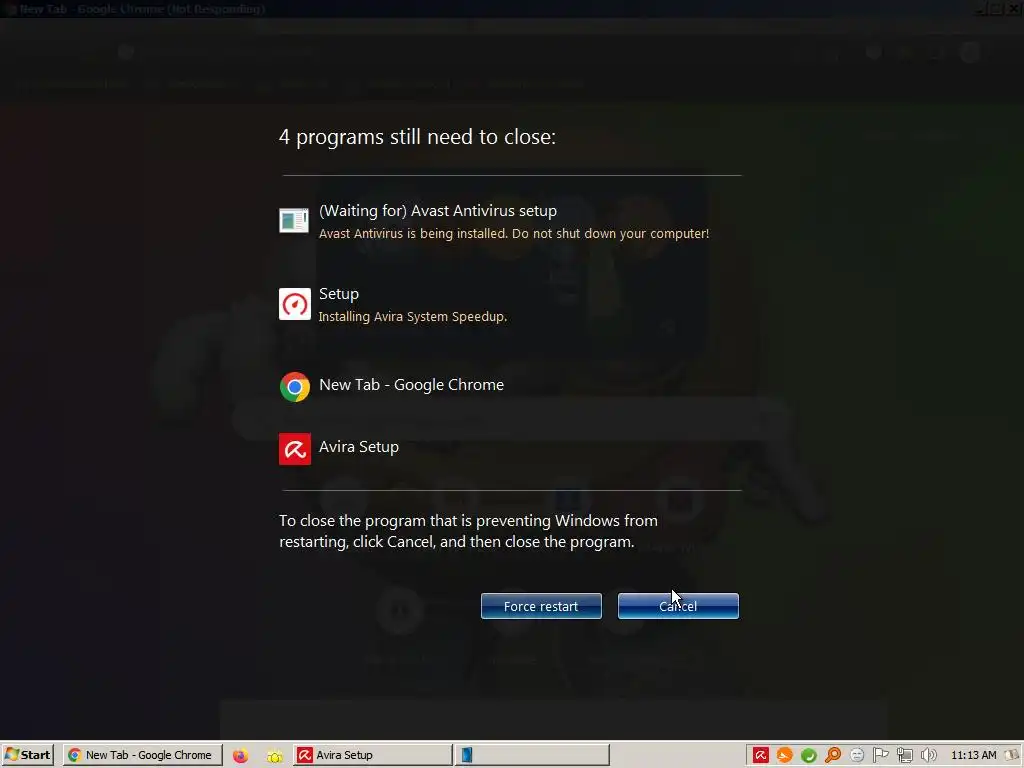
Task: Select the Avira System Speedup setup icon
Action: point(295,304)
